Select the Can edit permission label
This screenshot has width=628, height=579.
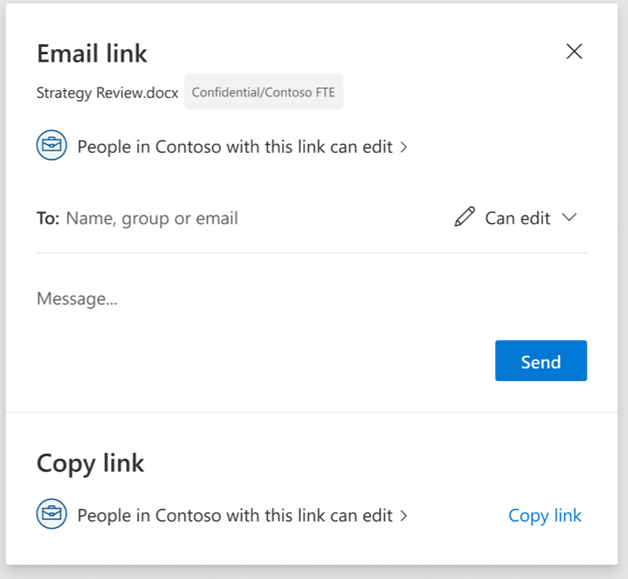coord(517,218)
